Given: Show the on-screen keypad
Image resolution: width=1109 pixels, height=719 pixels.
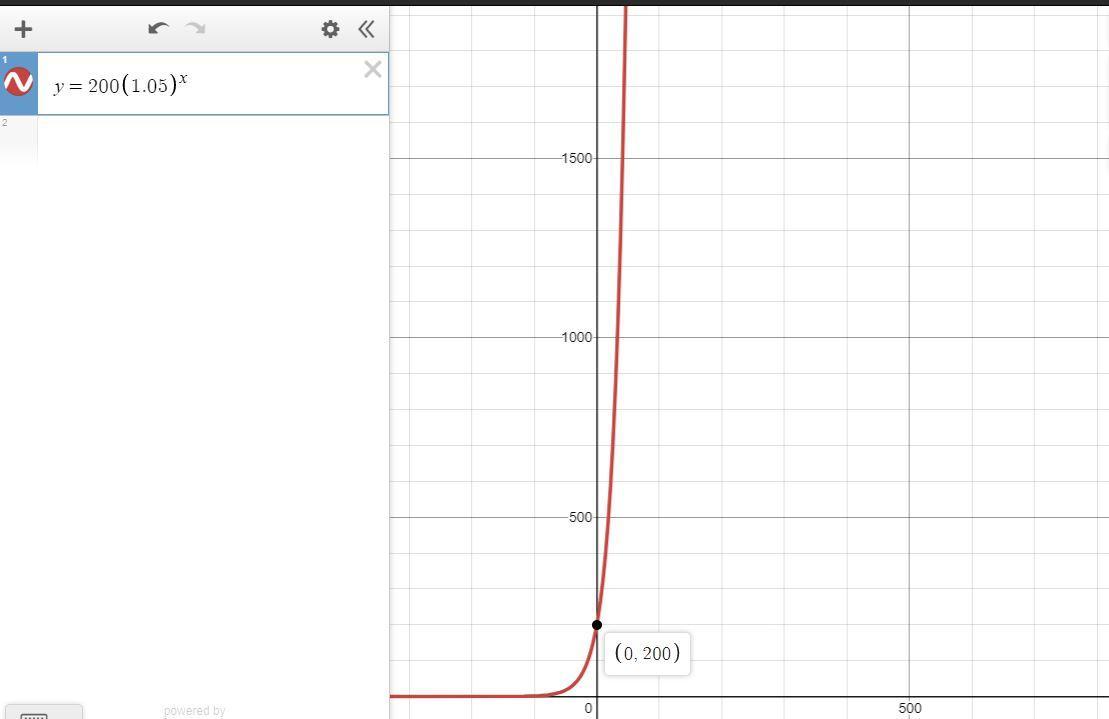Looking at the screenshot, I should tap(34, 714).
